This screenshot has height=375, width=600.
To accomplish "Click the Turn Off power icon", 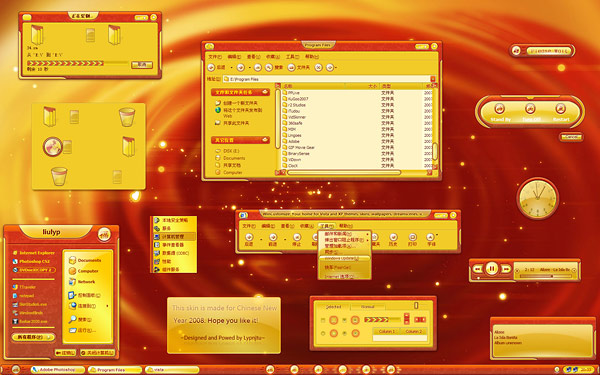I will click(530, 108).
